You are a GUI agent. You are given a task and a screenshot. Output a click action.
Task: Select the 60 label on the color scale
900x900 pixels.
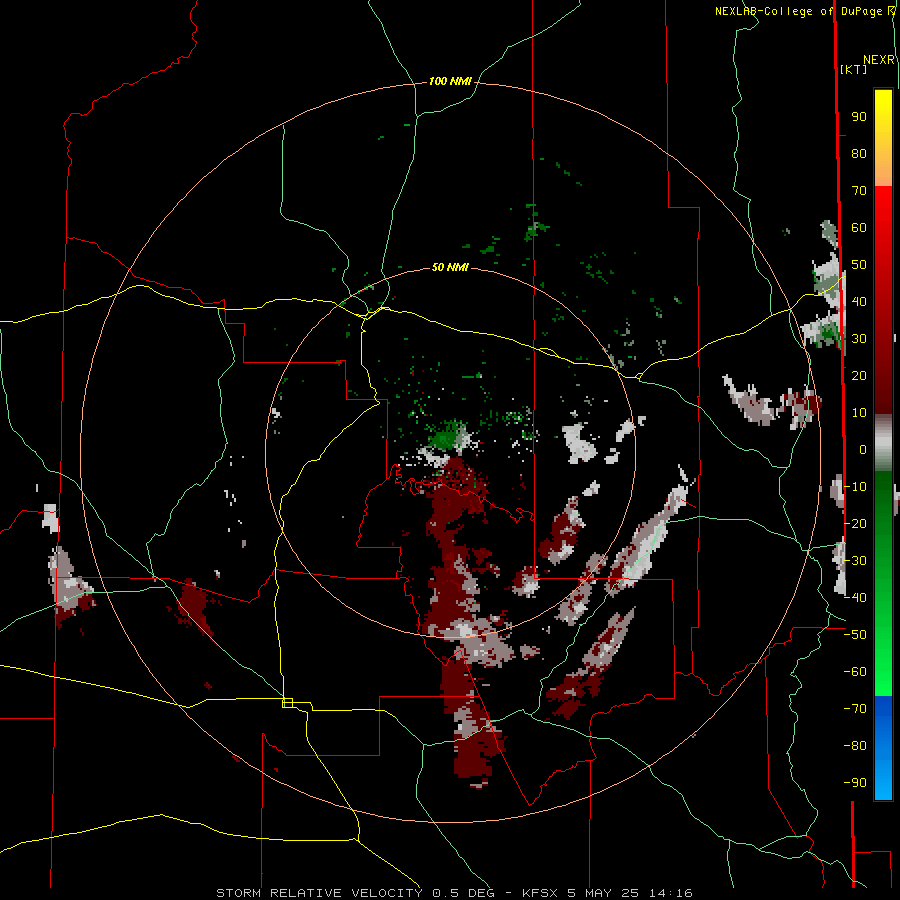pyautogui.click(x=859, y=228)
